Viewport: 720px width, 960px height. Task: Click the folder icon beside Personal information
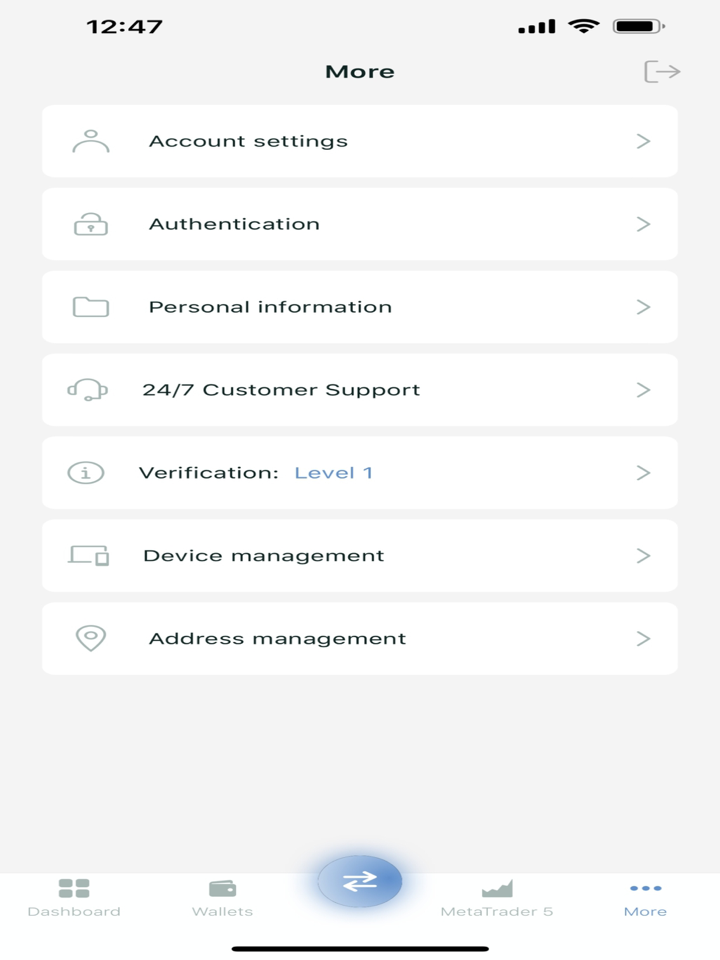[91, 307]
